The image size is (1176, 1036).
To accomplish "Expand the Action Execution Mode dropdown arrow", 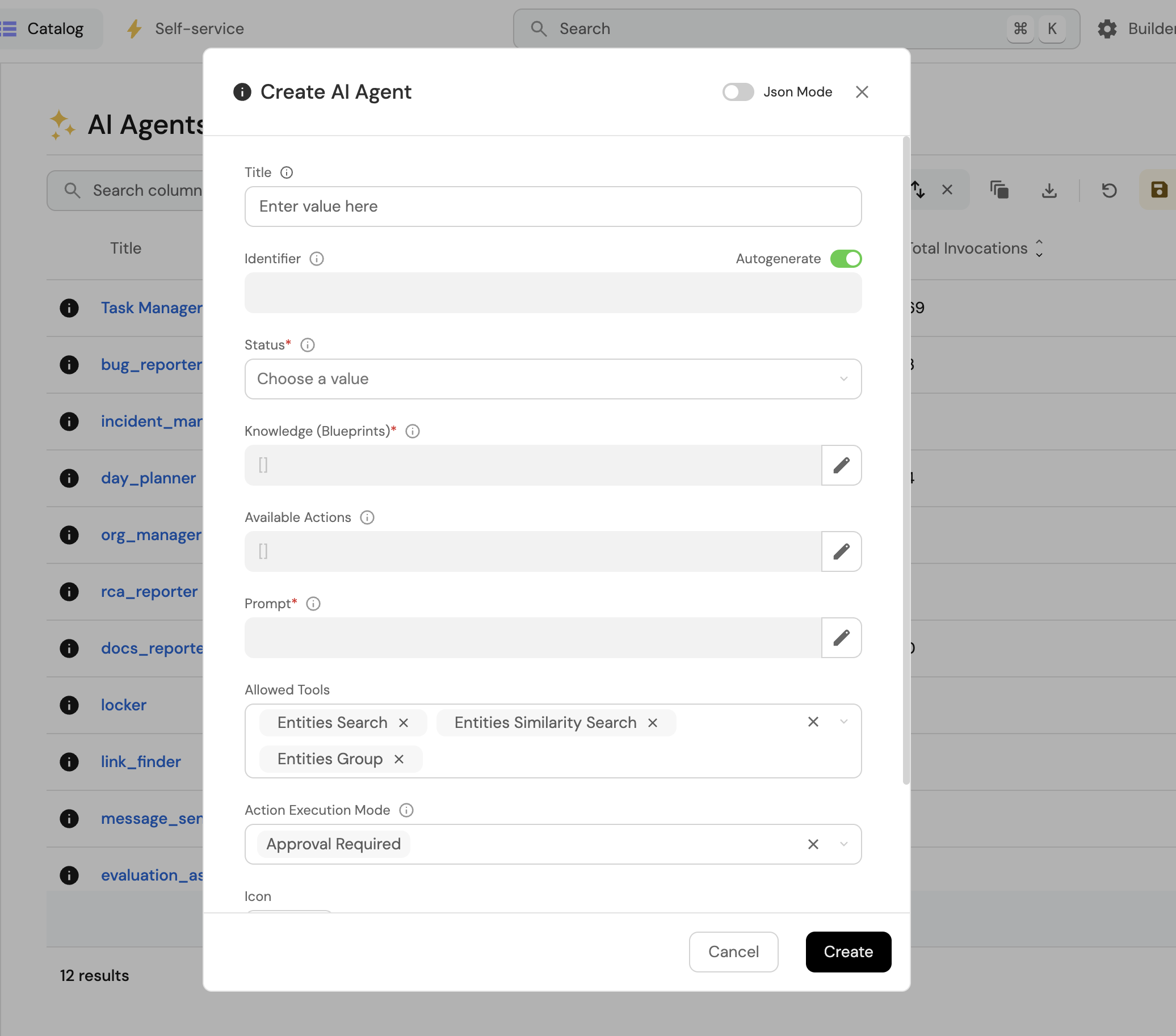I will pyautogui.click(x=843, y=844).
